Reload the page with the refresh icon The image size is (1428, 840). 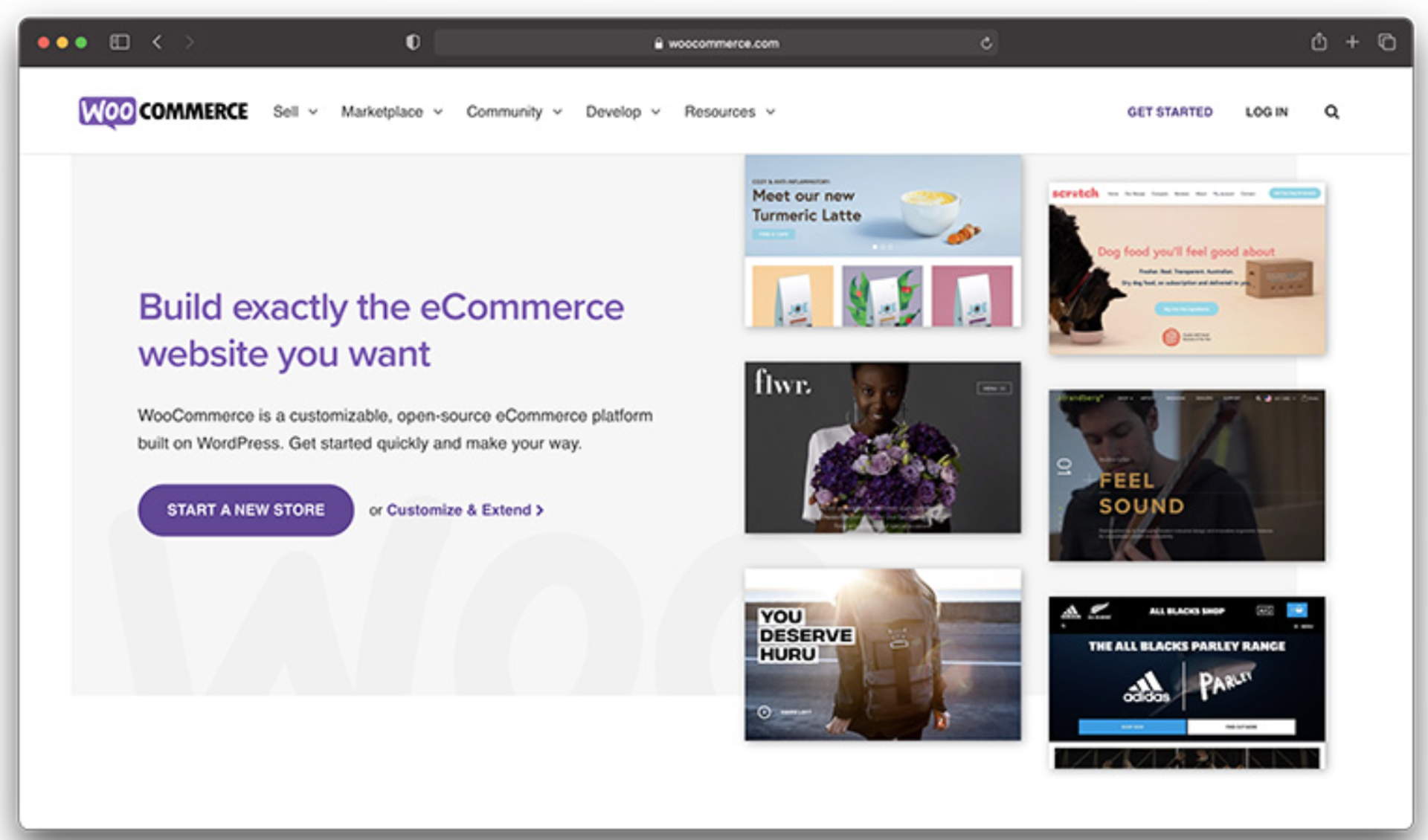point(986,44)
